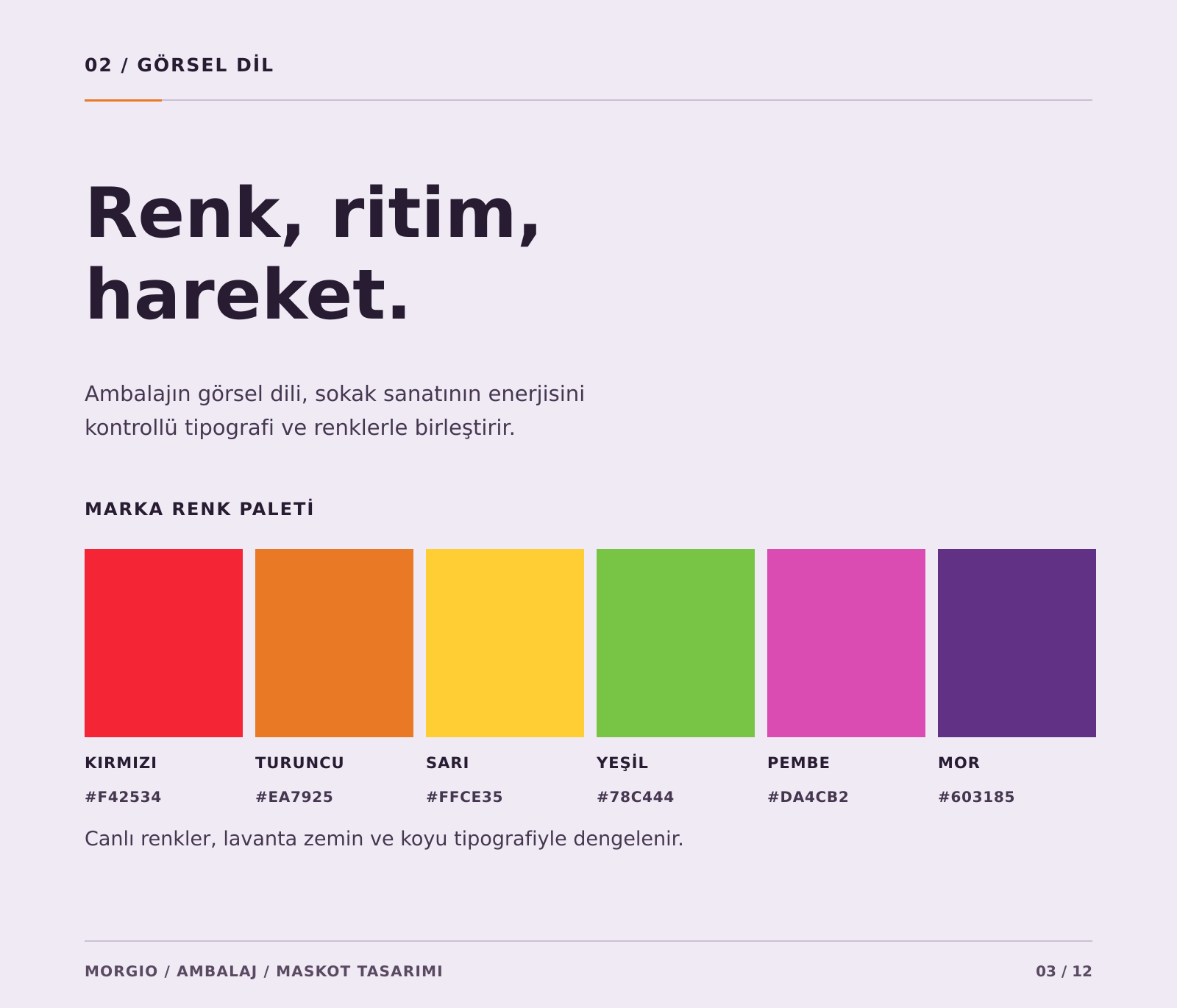1177x1008 pixels.
Task: Select the pink Pembe color swatch
Action: coord(846,643)
